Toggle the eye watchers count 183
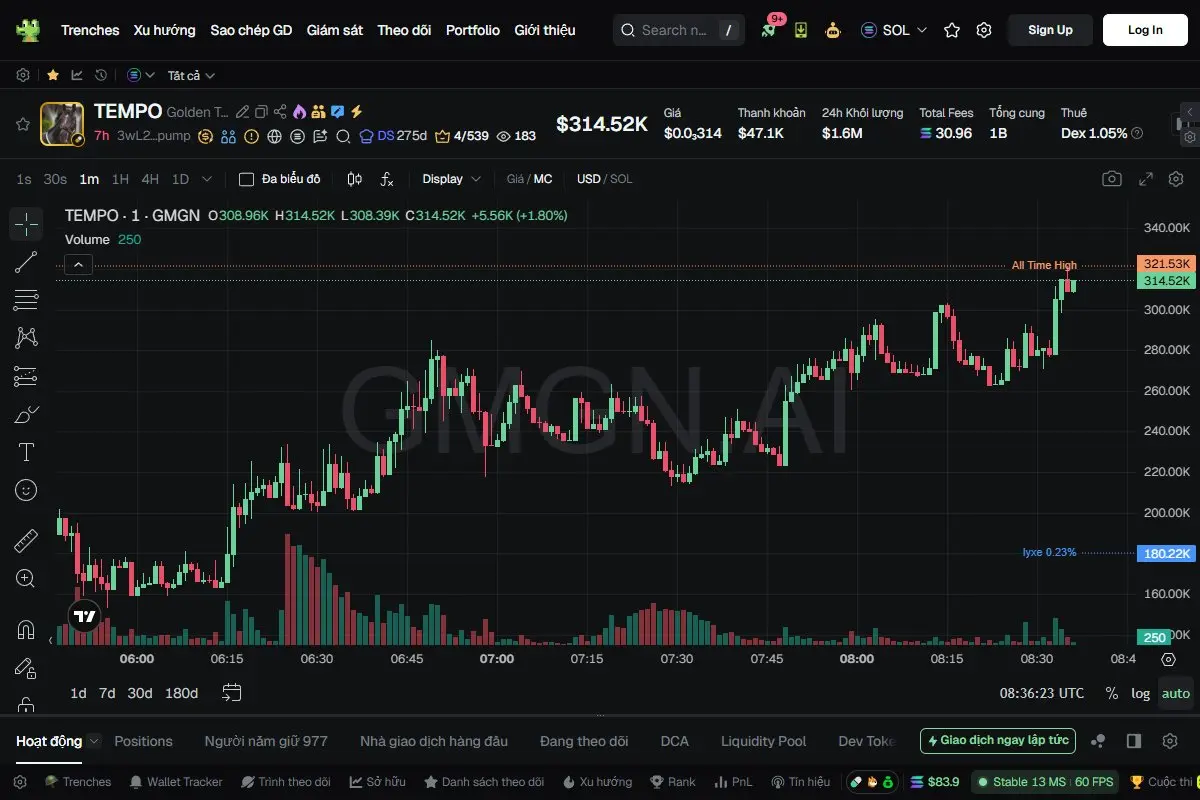The height and width of the screenshot is (800, 1200). tap(516, 136)
